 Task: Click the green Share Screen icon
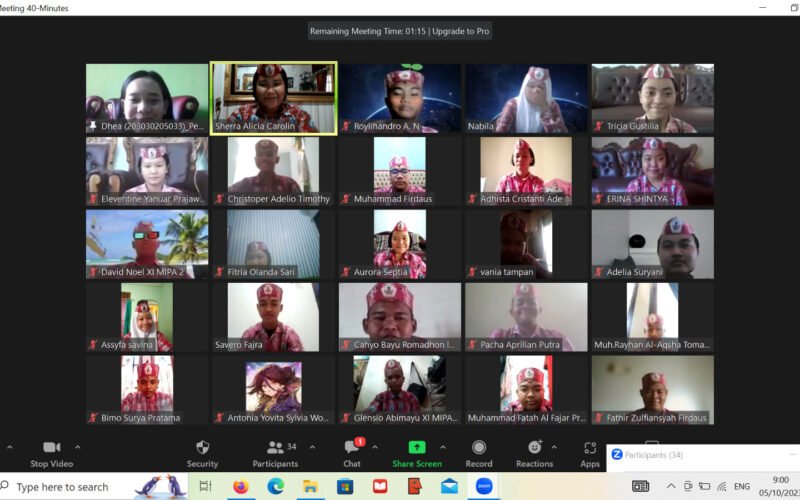[x=417, y=448]
